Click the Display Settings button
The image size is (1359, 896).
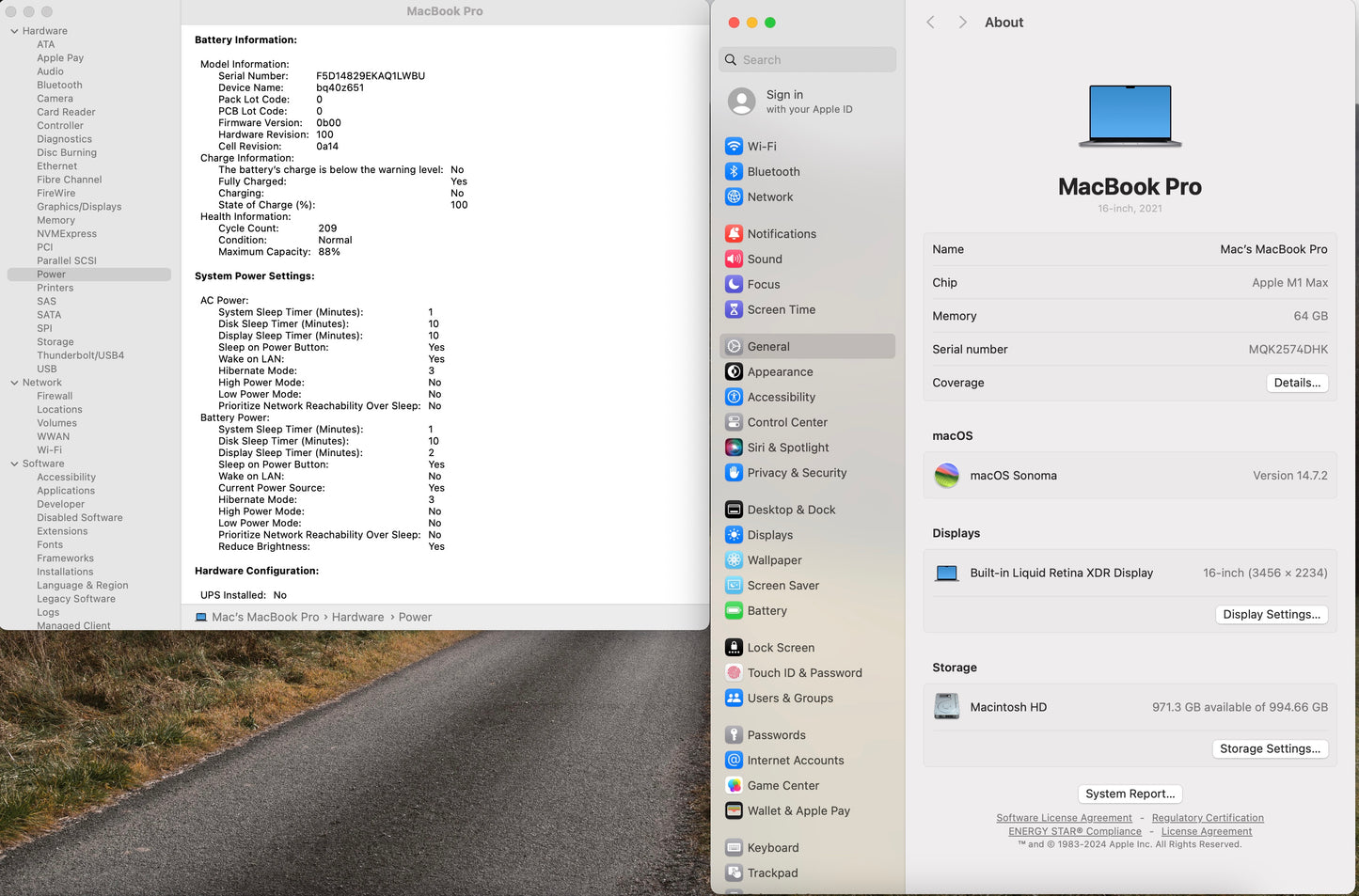pos(1272,615)
